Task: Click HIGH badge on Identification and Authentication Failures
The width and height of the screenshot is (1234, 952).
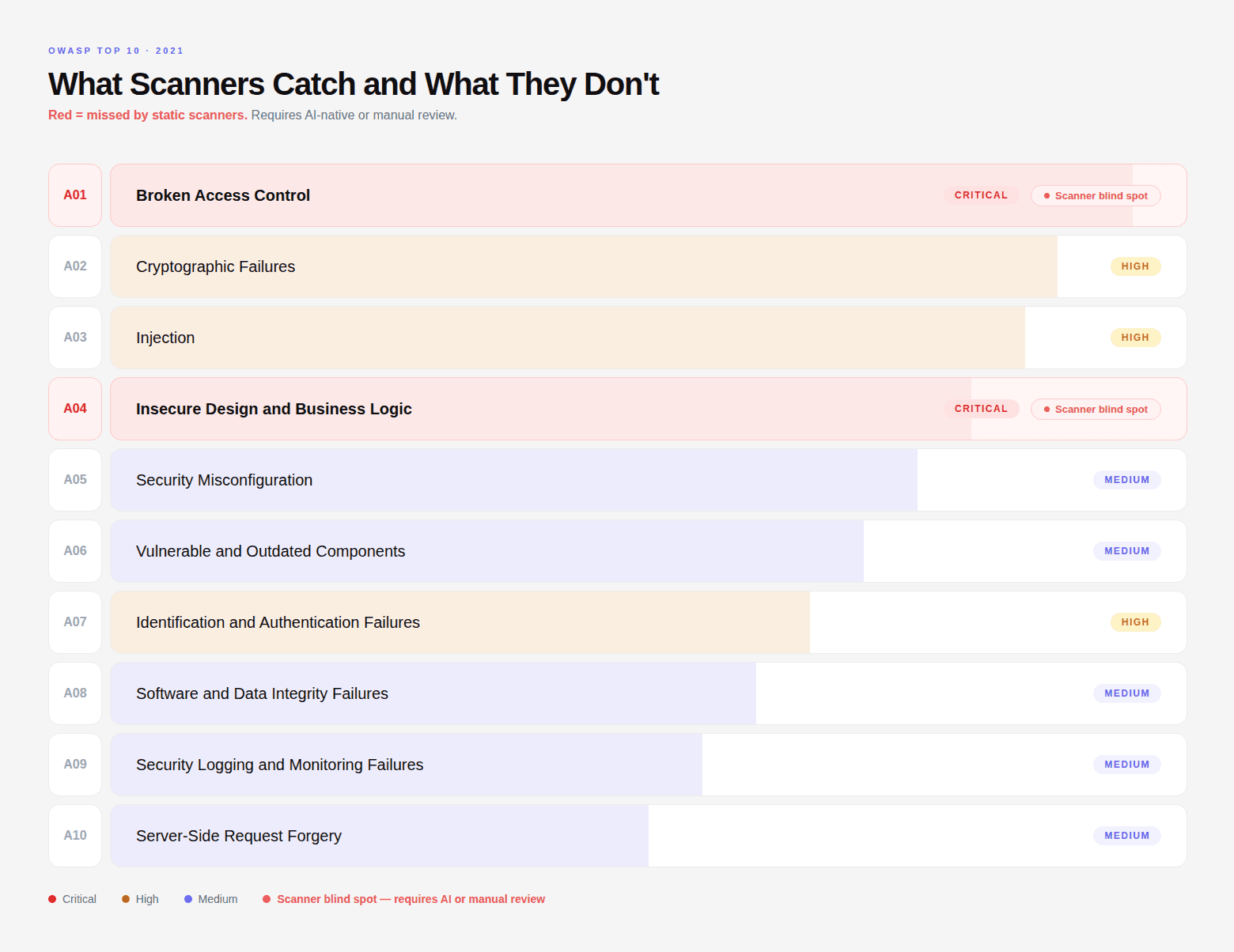Action: (1135, 622)
